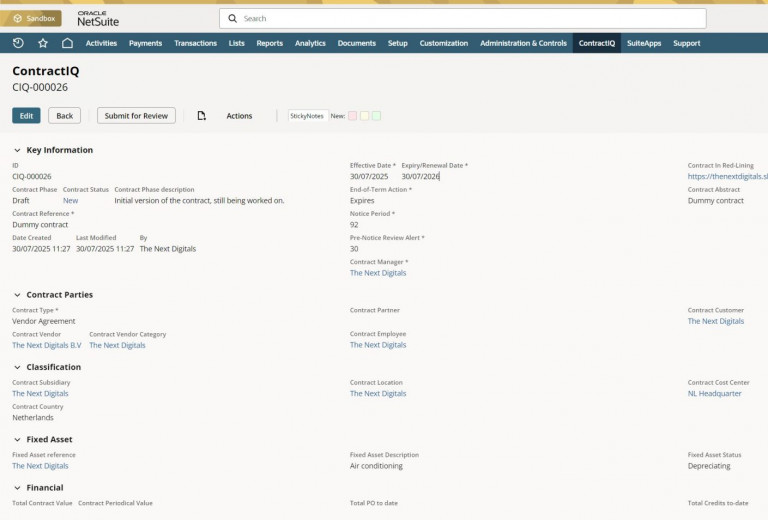The height and width of the screenshot is (520, 768).
Task: Open the thenextdigitals red-lining URL
Action: [x=727, y=176]
